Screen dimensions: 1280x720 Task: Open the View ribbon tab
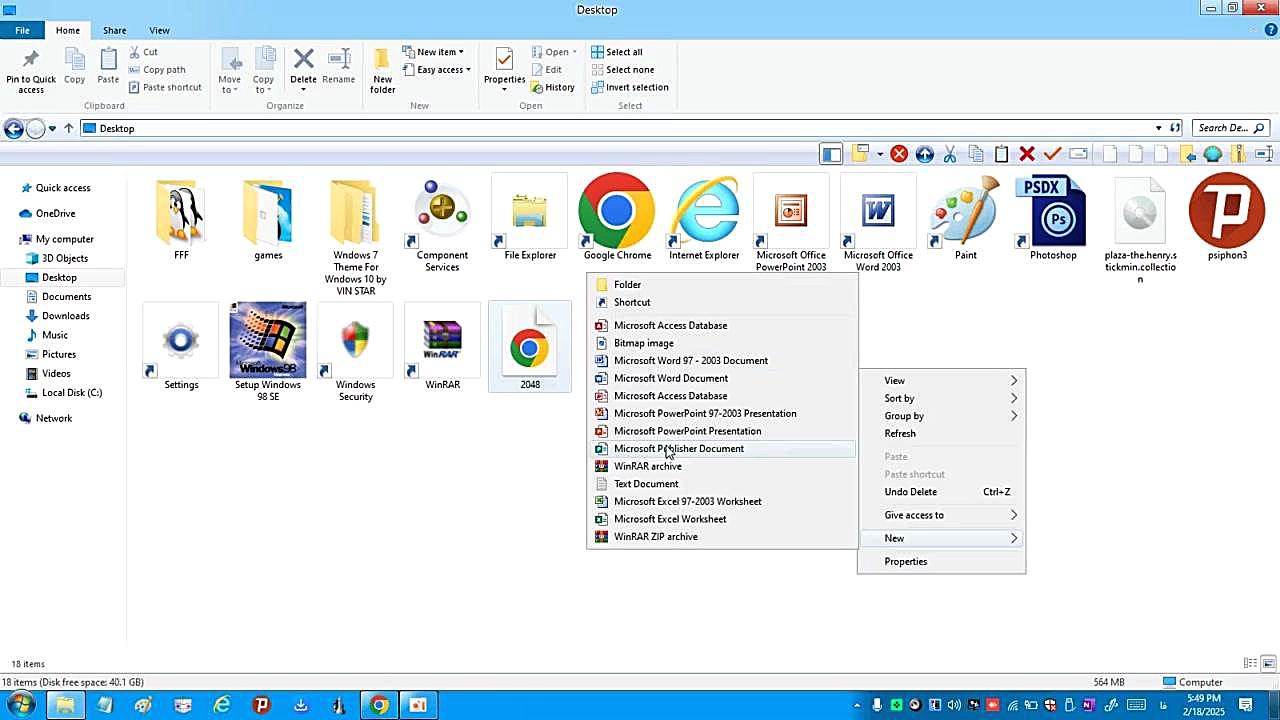pos(159,30)
